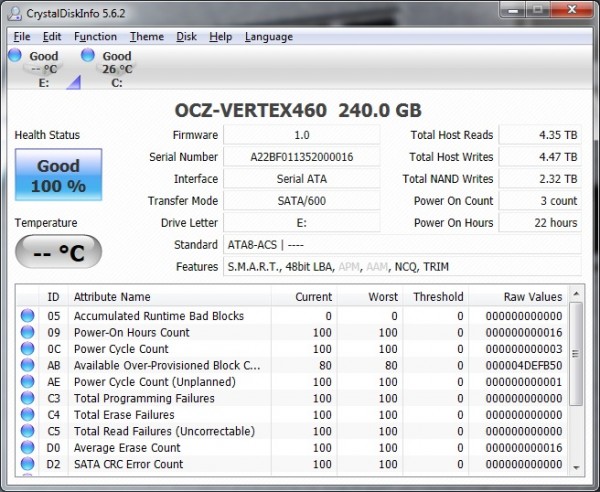
Task: Open the Edit menu
Action: (52, 37)
